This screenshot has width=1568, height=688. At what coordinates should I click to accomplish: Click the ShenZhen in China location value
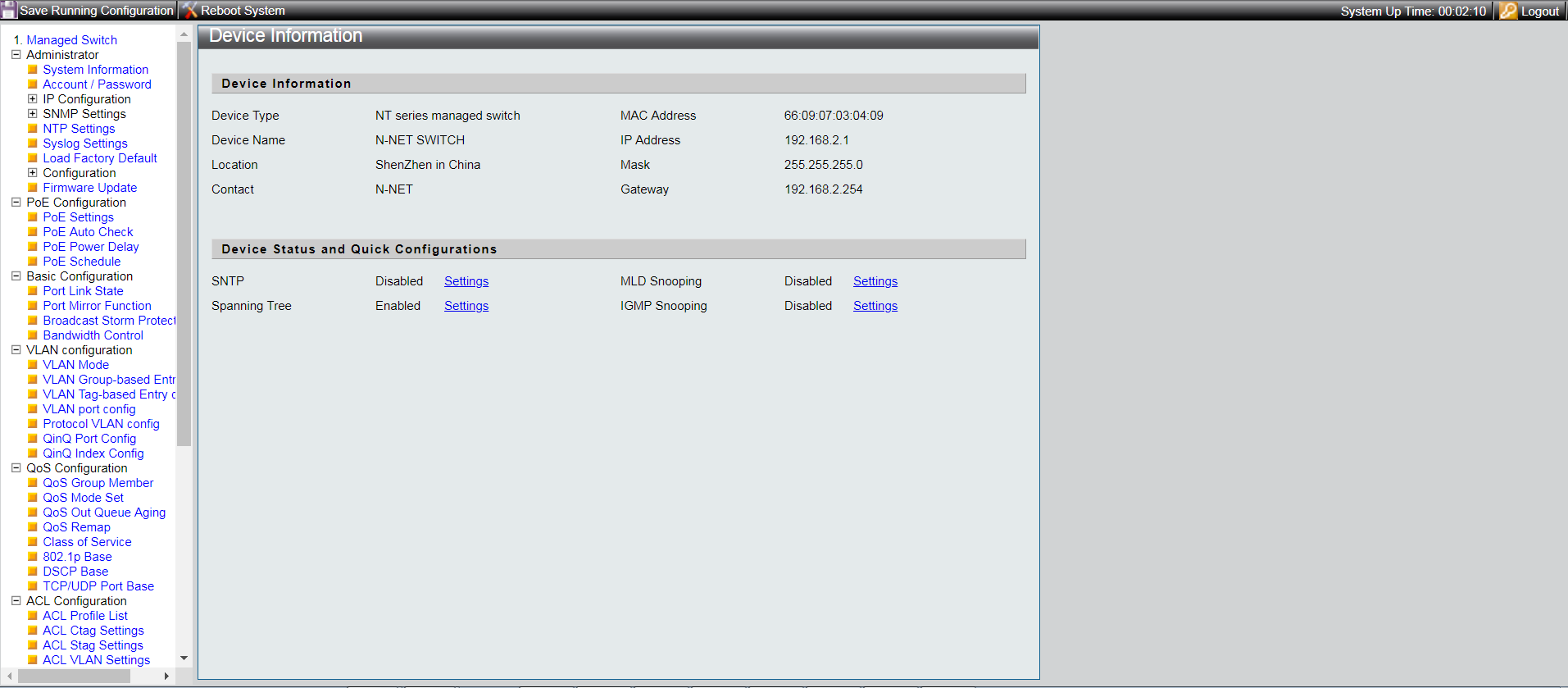pos(428,165)
